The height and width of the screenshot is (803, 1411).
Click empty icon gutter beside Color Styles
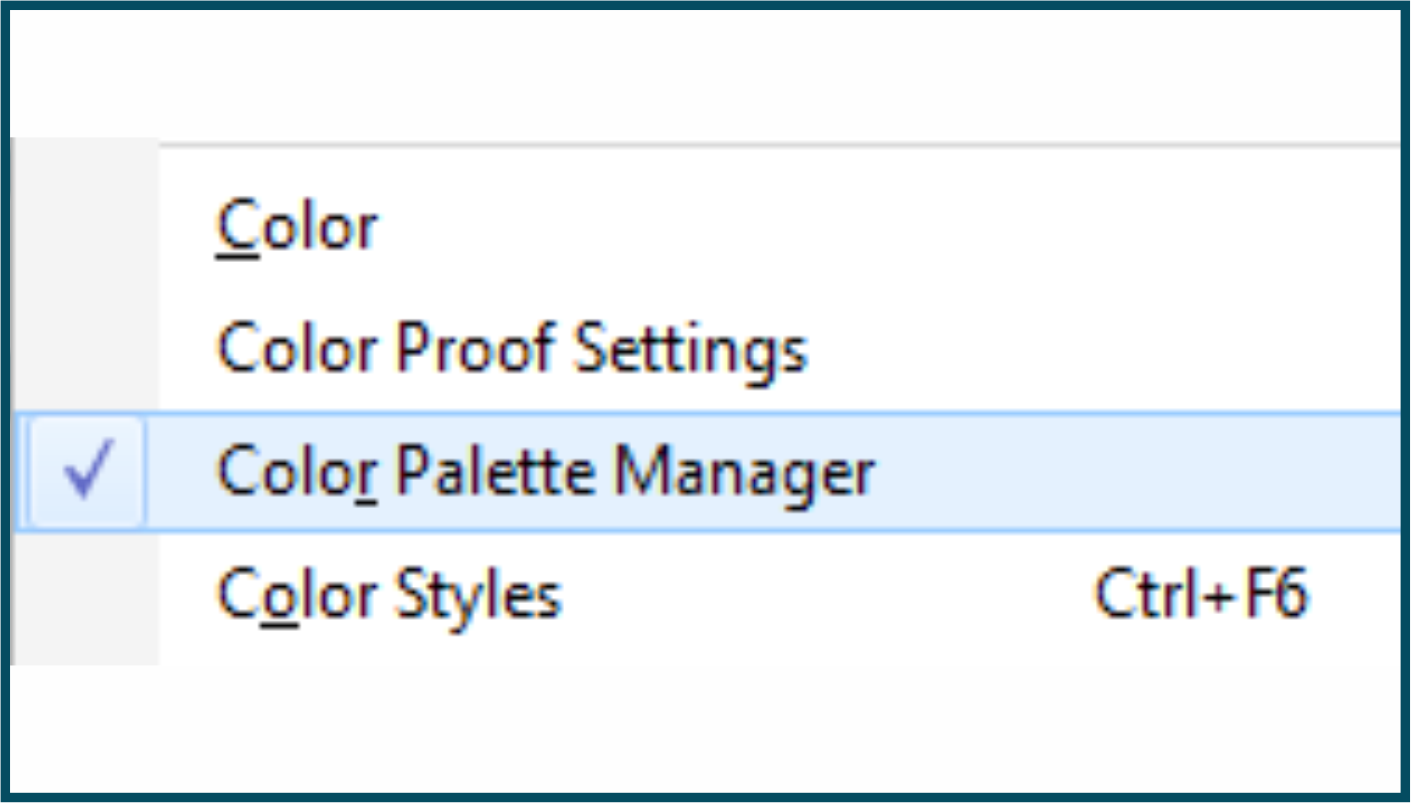(x=85, y=595)
